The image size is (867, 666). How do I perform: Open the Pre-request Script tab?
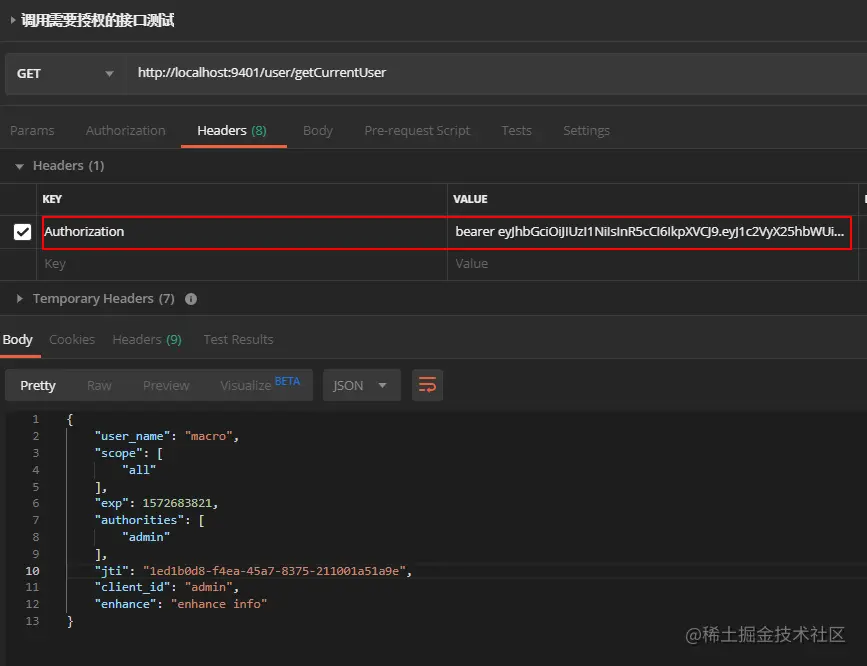417,131
